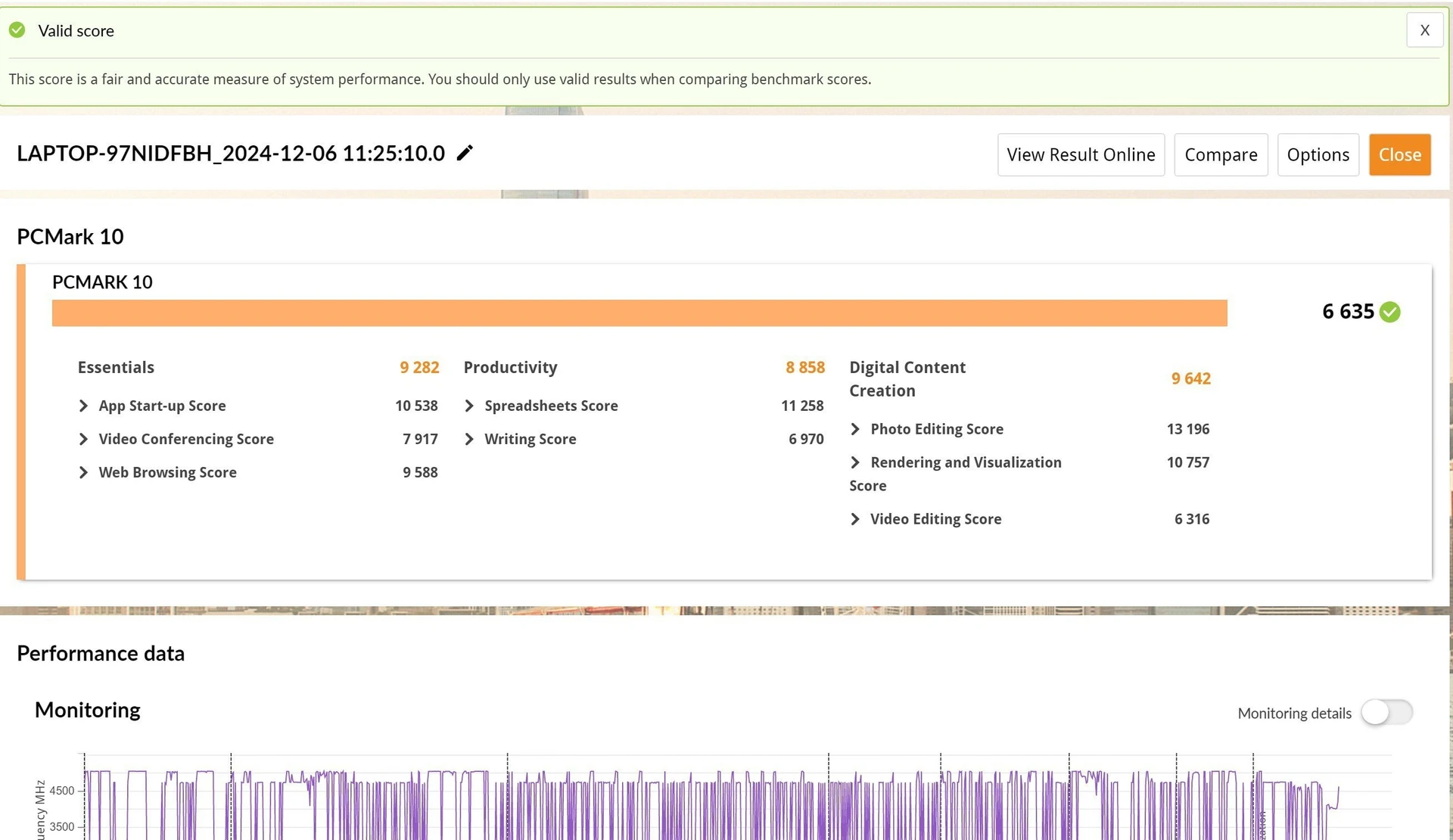1453x840 pixels.
Task: Expand the App Start-up Score row
Action: pos(83,406)
